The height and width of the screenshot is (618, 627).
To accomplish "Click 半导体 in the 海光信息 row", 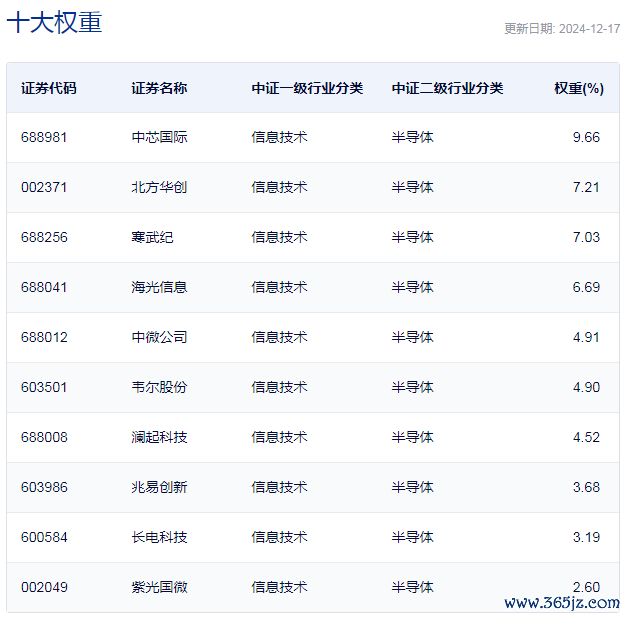I will click(x=412, y=287).
